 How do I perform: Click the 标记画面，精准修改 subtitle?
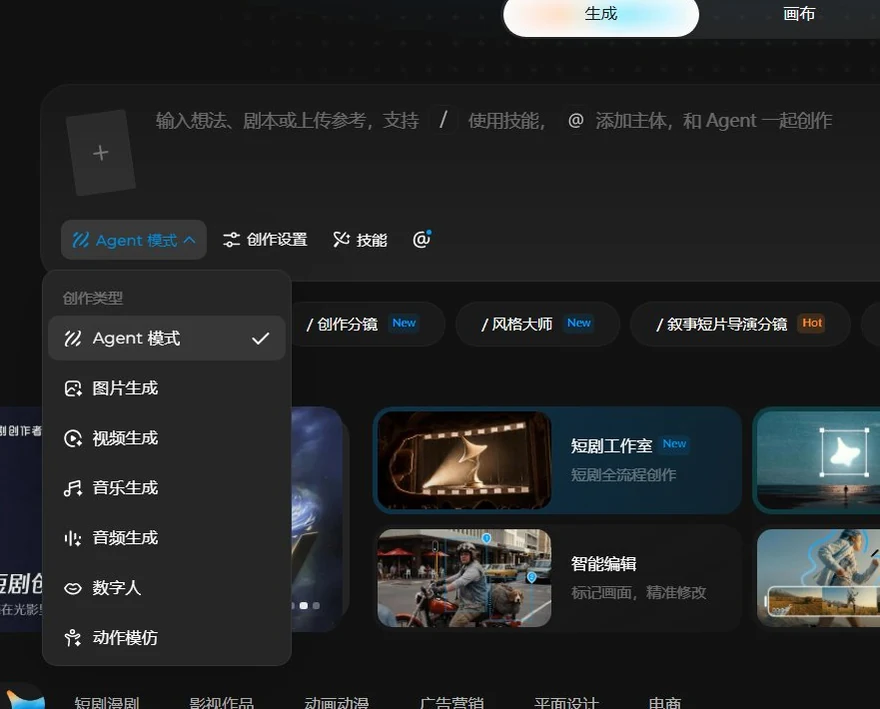click(639, 593)
